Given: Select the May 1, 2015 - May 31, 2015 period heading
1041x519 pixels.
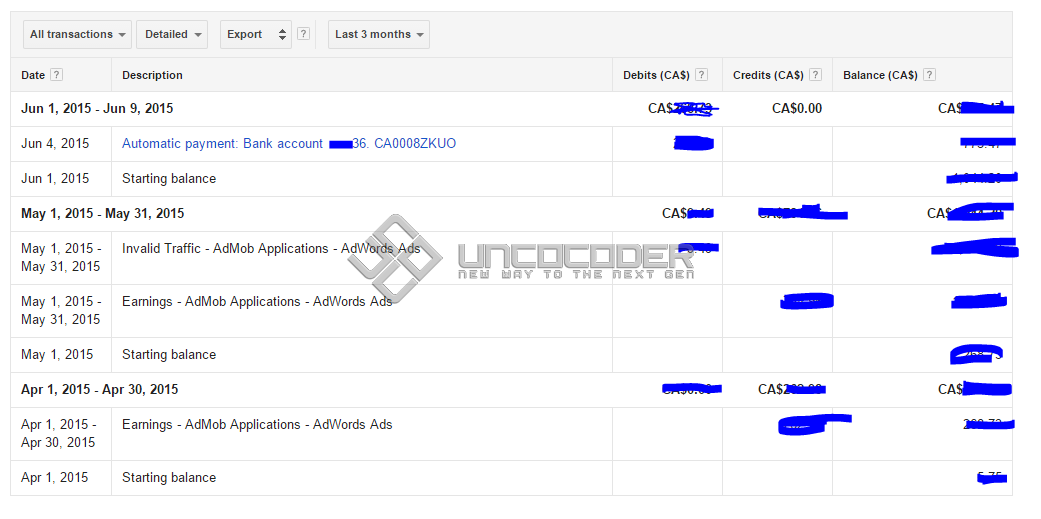Looking at the screenshot, I should pyautogui.click(x=103, y=214).
